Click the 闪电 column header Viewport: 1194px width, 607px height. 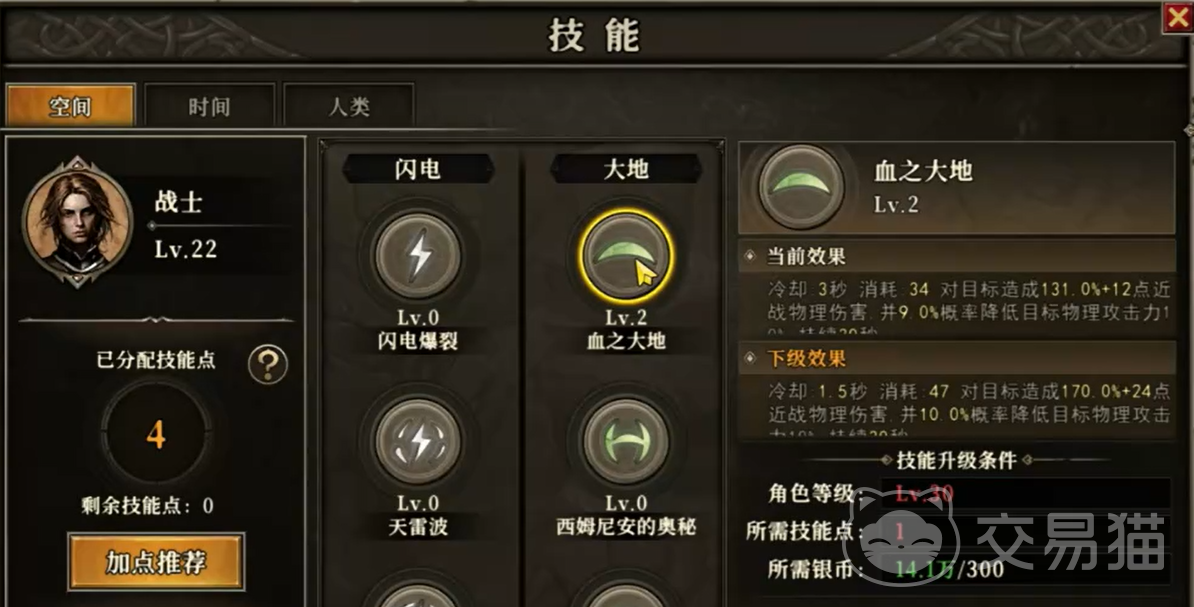(x=418, y=169)
